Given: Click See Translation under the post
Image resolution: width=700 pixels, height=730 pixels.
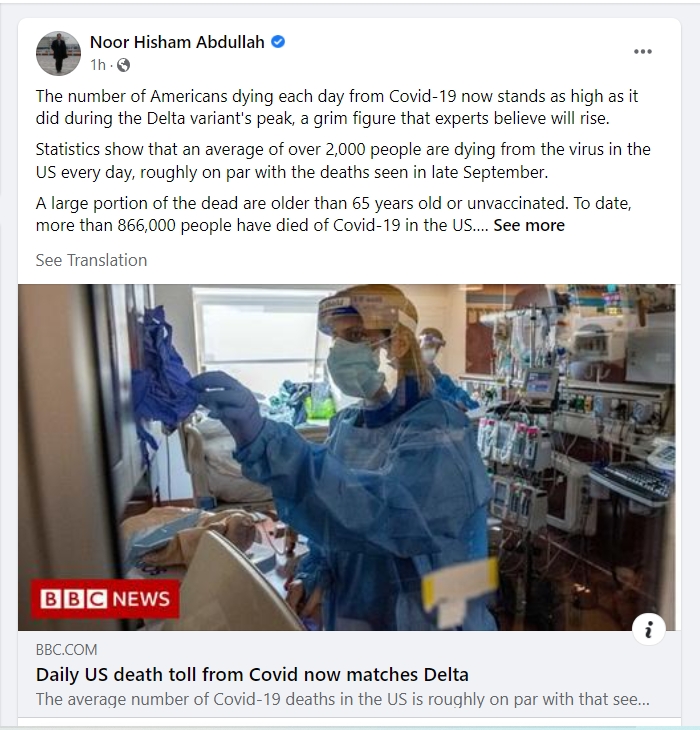Looking at the screenshot, I should 91,260.
